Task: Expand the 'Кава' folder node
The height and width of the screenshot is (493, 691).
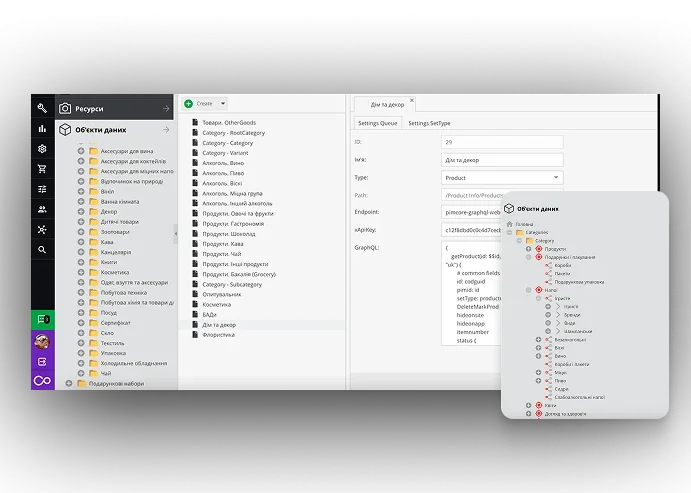Action: coord(81,241)
